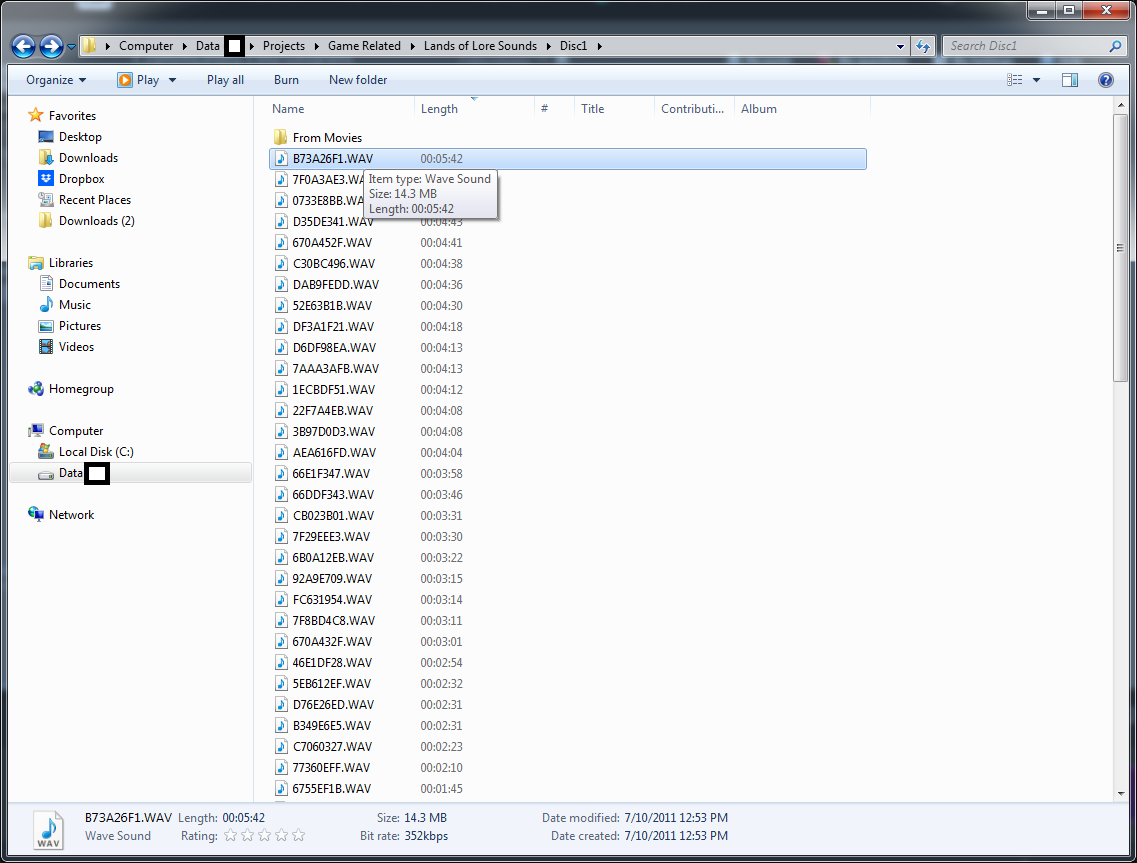1137x863 pixels.
Task: Click the scrollbar down arrow
Action: click(1120, 793)
